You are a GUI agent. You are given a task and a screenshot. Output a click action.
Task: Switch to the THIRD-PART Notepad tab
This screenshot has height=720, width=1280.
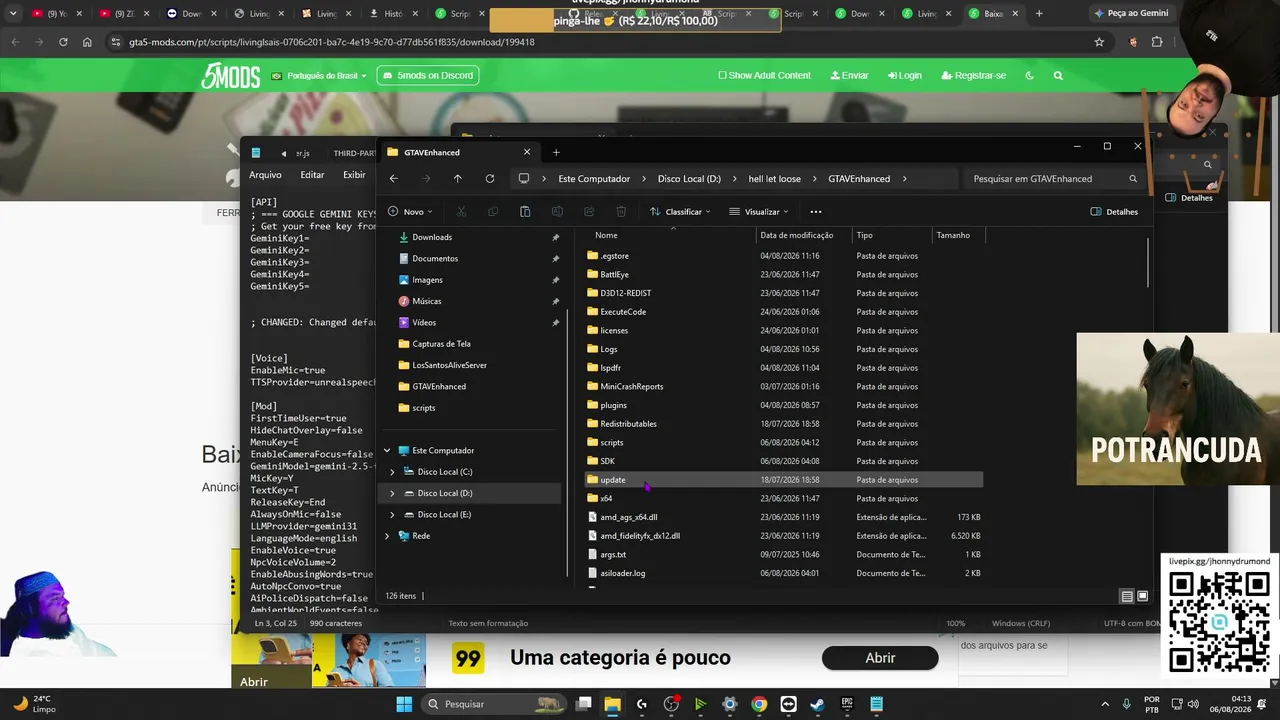click(354, 153)
